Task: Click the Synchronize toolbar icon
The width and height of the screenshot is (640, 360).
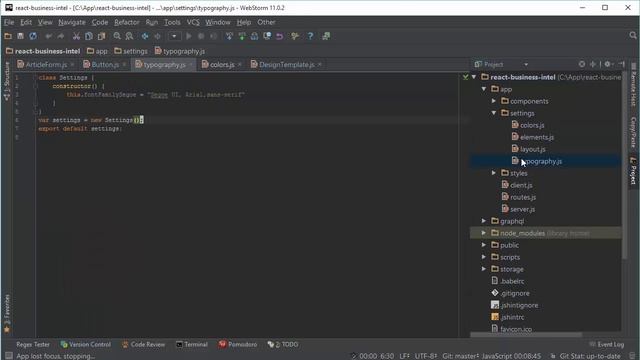Action: pos(33,36)
